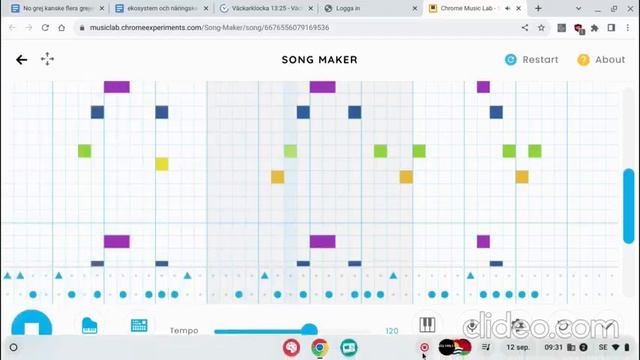Select the Chrome Music Lab tab

[469, 8]
